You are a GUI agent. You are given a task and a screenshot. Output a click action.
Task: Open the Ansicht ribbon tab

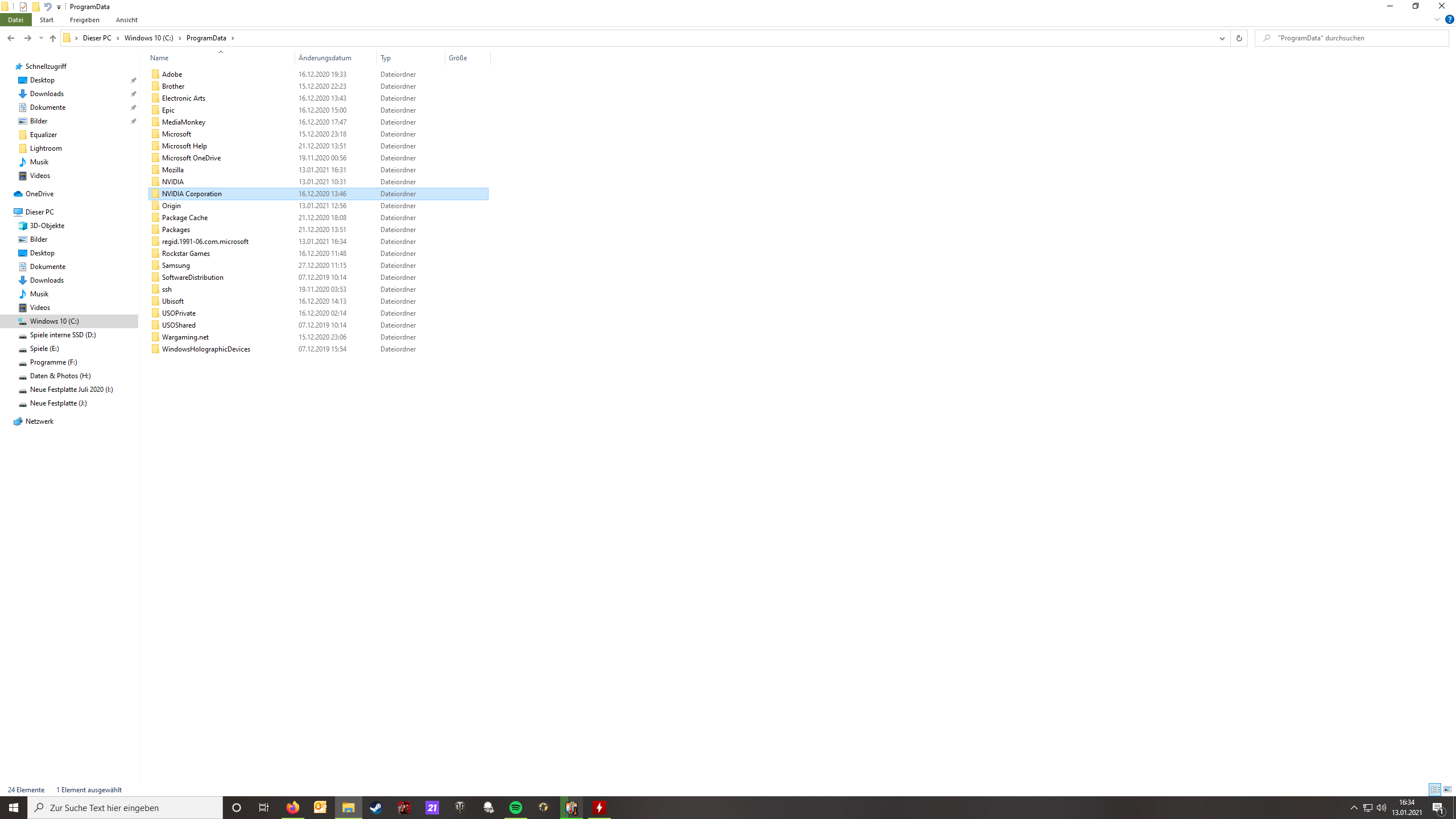[126, 20]
